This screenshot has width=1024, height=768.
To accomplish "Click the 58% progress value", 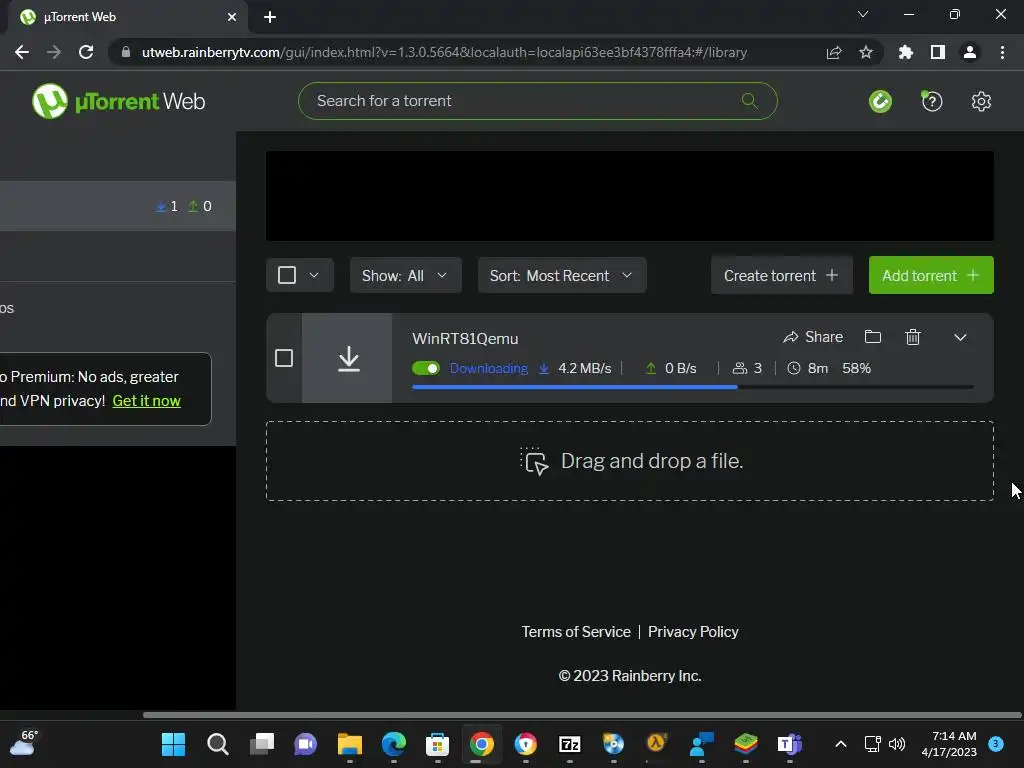I will tap(856, 368).
